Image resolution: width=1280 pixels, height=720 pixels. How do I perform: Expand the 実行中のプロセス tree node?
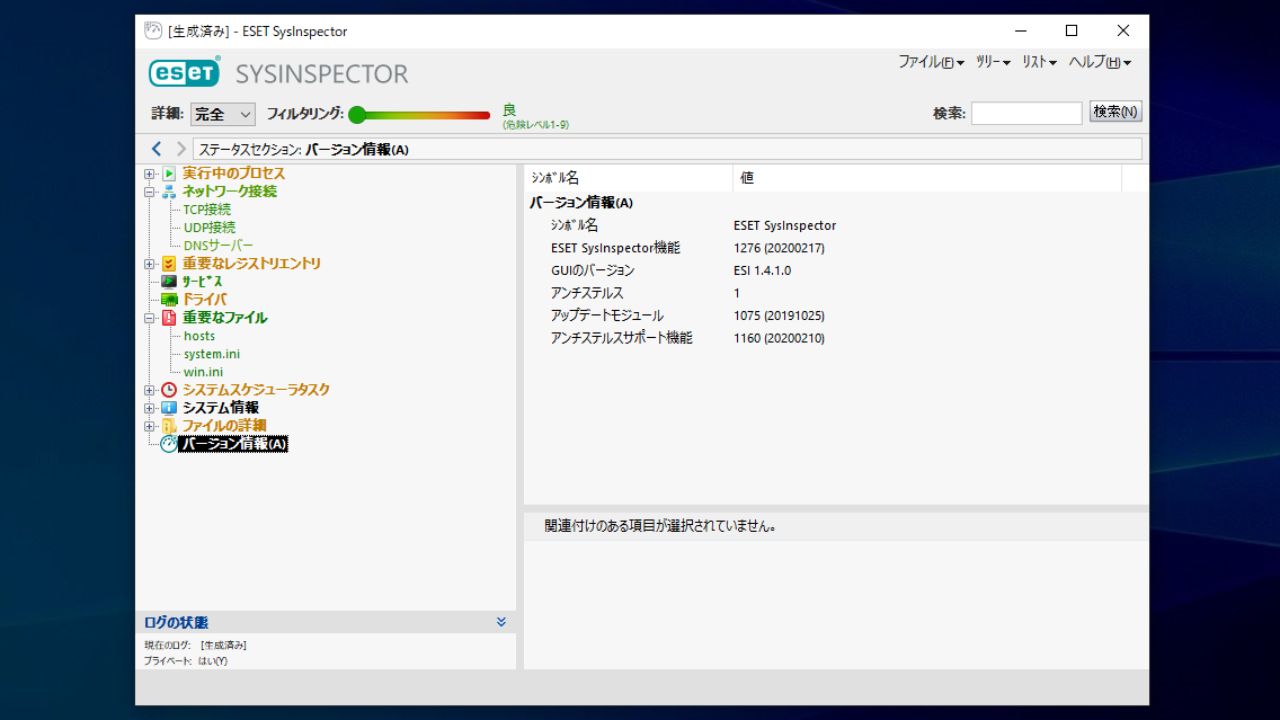click(x=150, y=174)
